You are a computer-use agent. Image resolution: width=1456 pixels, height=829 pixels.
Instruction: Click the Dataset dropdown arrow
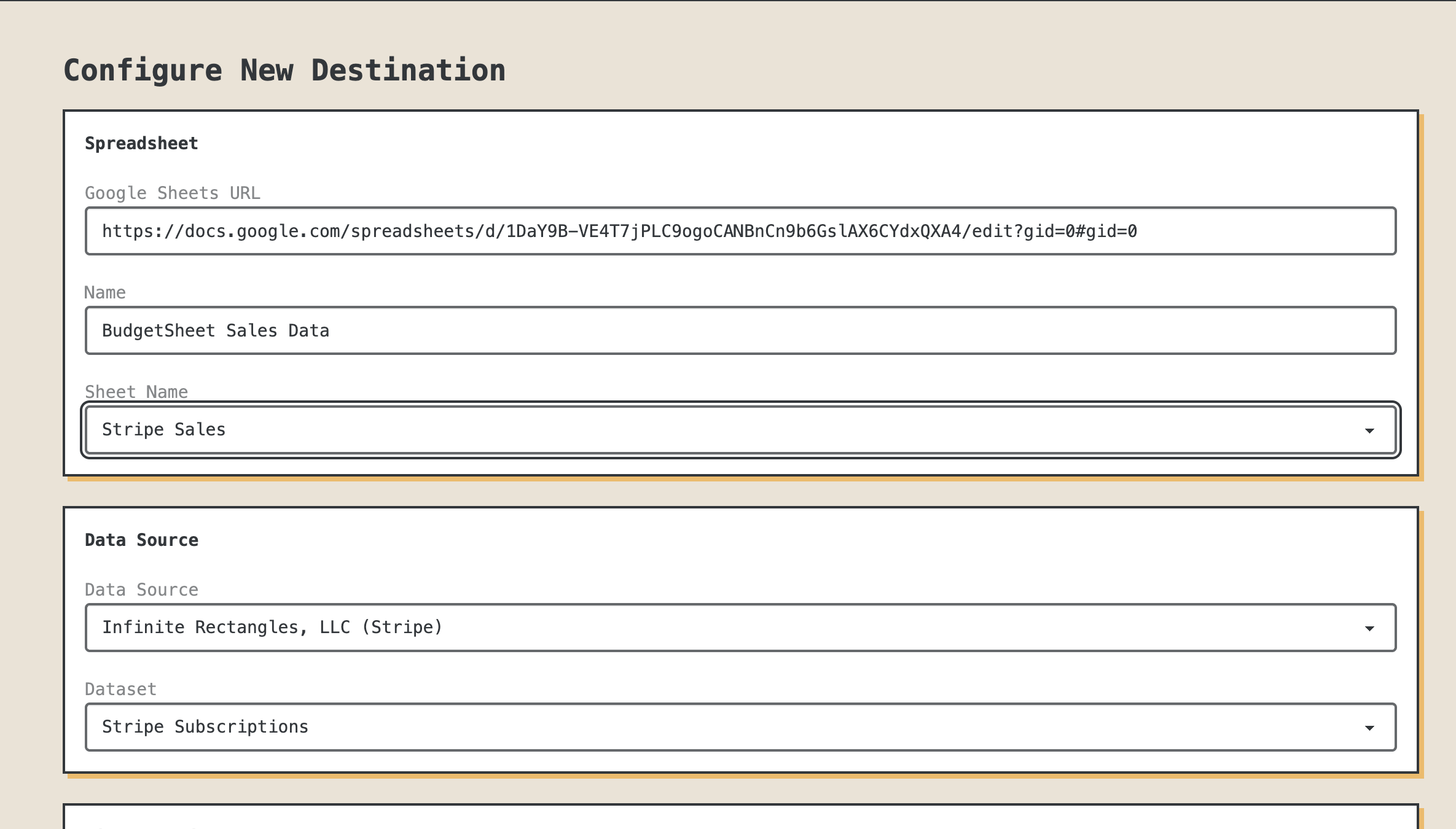pos(1369,727)
